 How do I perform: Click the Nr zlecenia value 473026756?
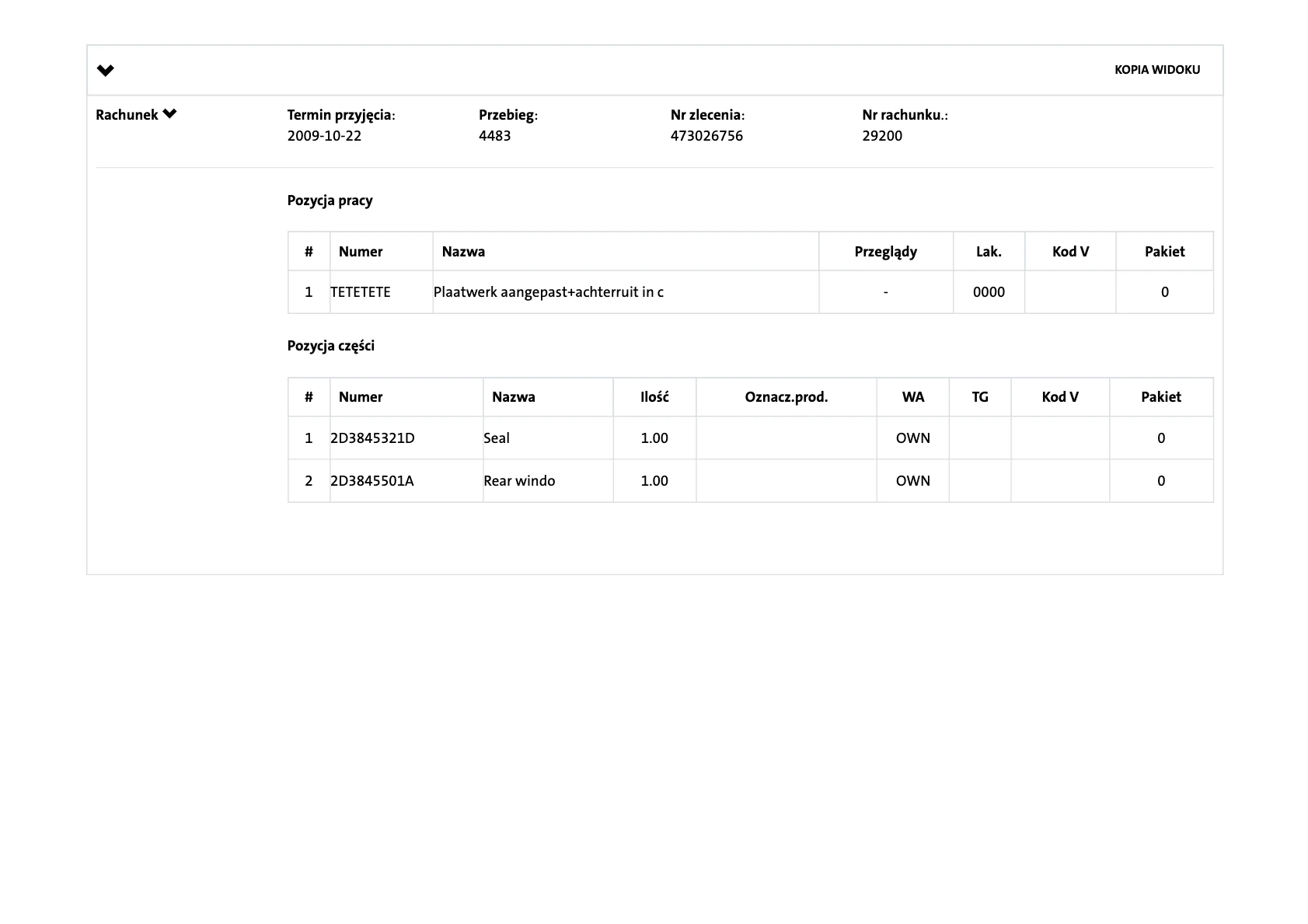[x=706, y=136]
